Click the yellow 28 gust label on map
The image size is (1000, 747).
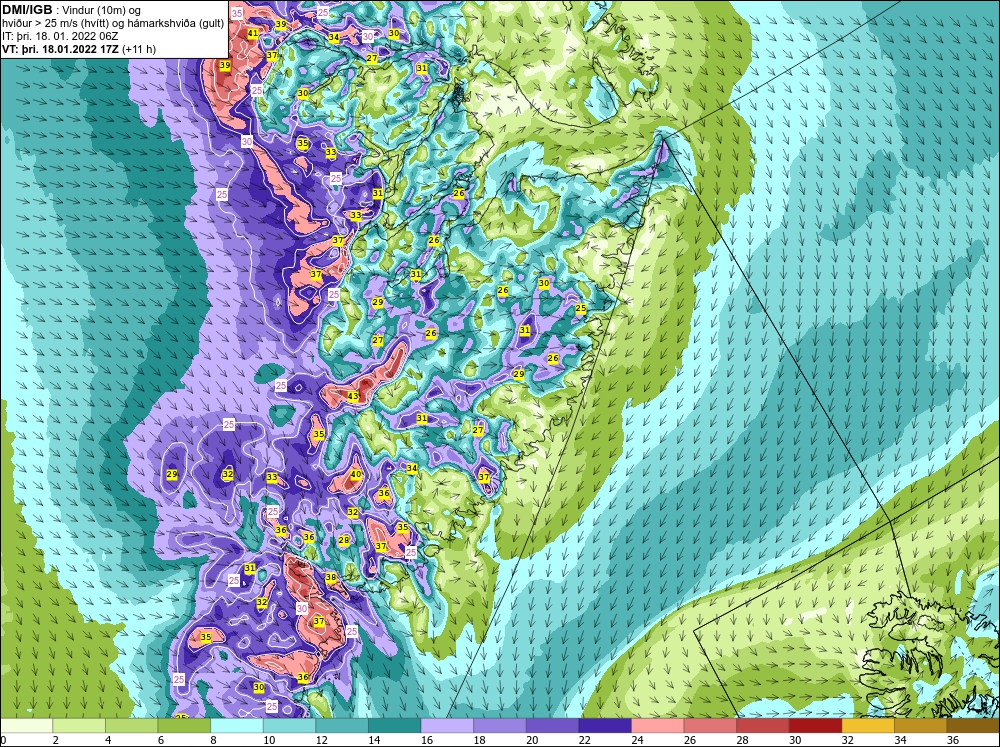pos(344,540)
